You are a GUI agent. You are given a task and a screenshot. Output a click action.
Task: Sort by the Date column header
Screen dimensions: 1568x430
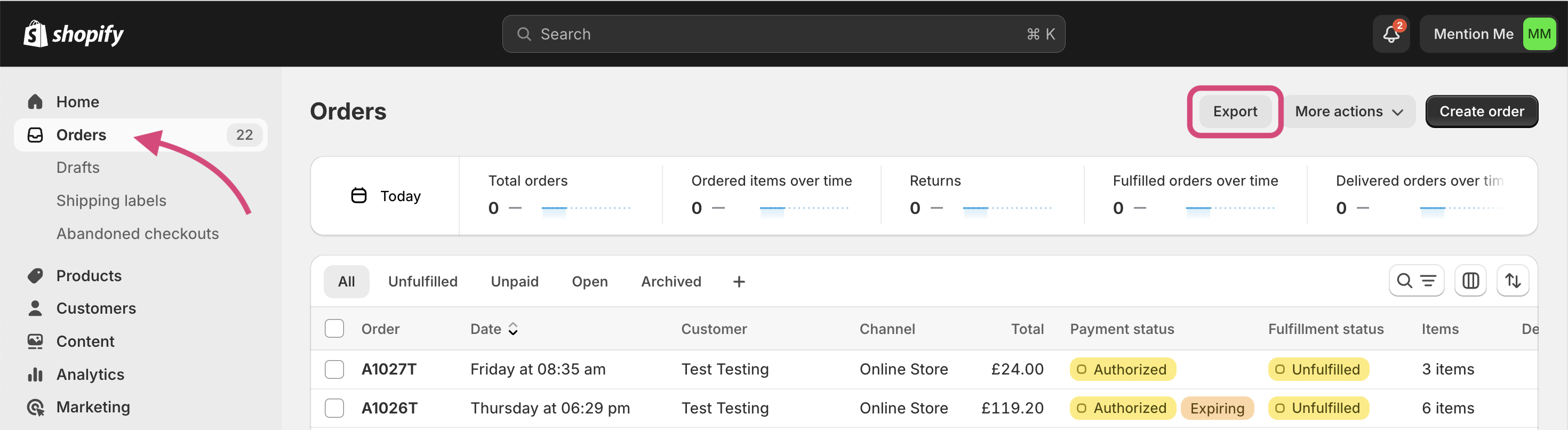[494, 329]
